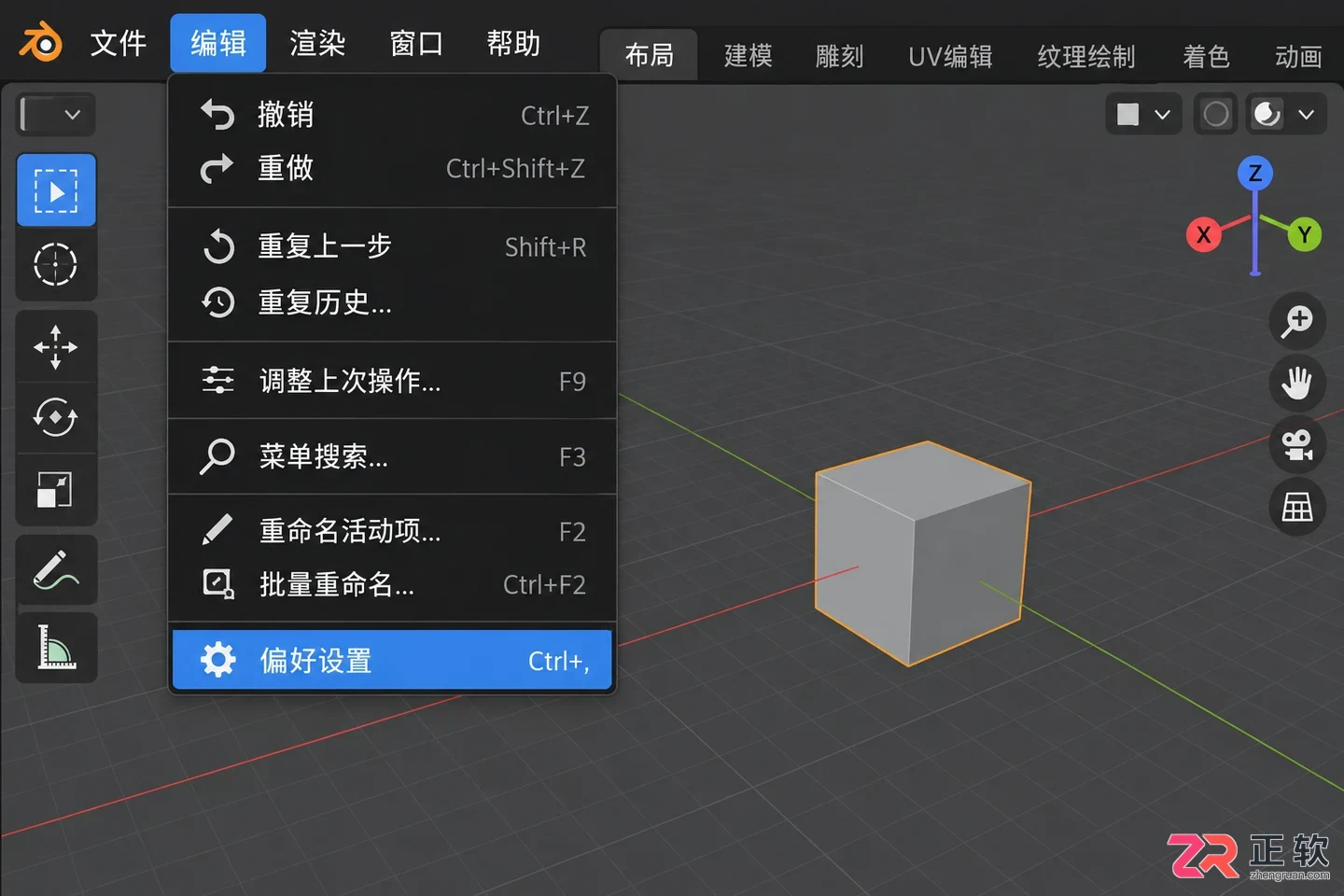Toggle the overlays circle button
Image resolution: width=1344 pixels, height=896 pixels.
point(1216,114)
